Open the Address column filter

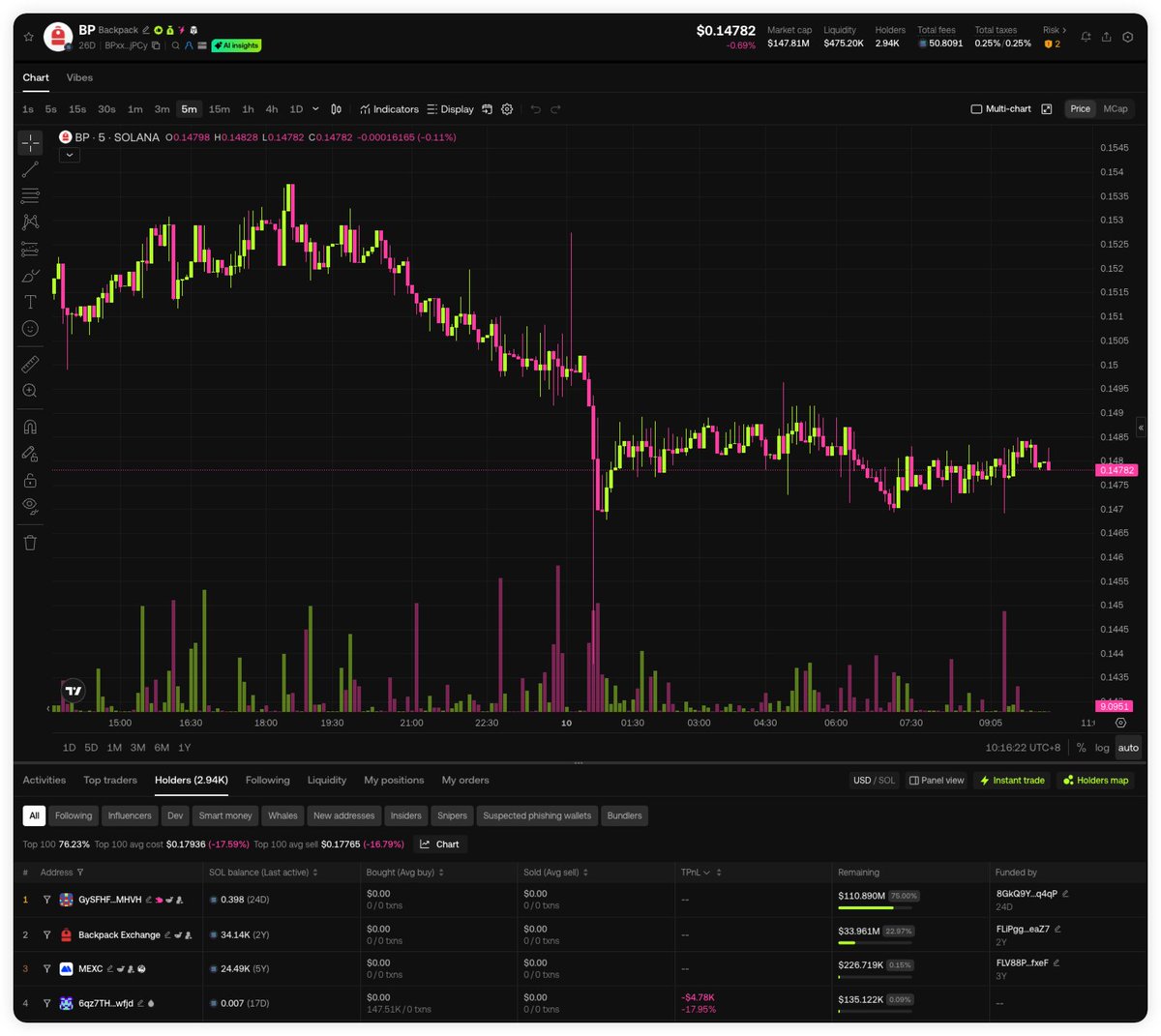point(80,873)
